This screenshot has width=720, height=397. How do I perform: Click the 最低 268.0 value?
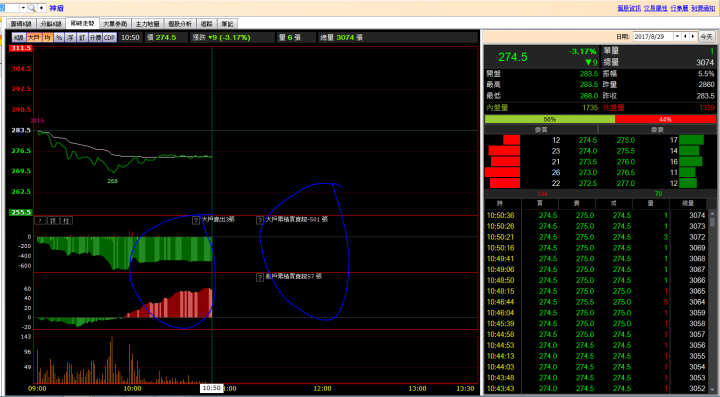589,96
